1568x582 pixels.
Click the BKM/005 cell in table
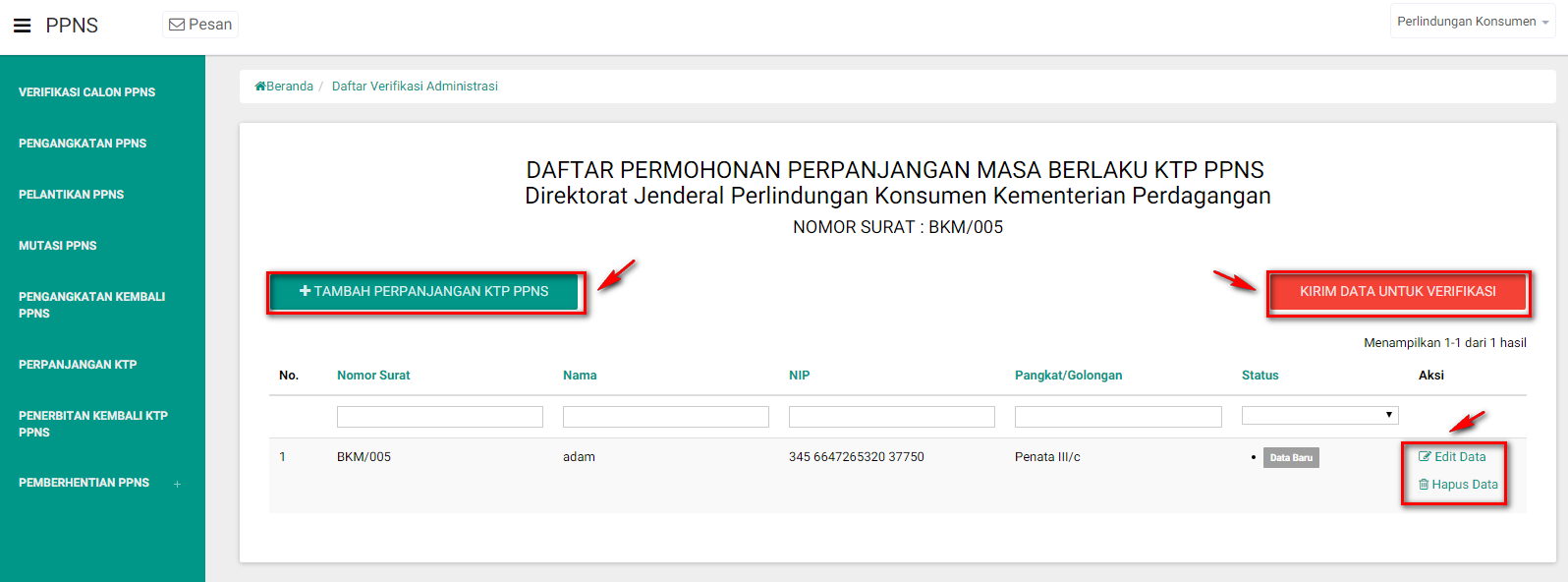tap(364, 457)
